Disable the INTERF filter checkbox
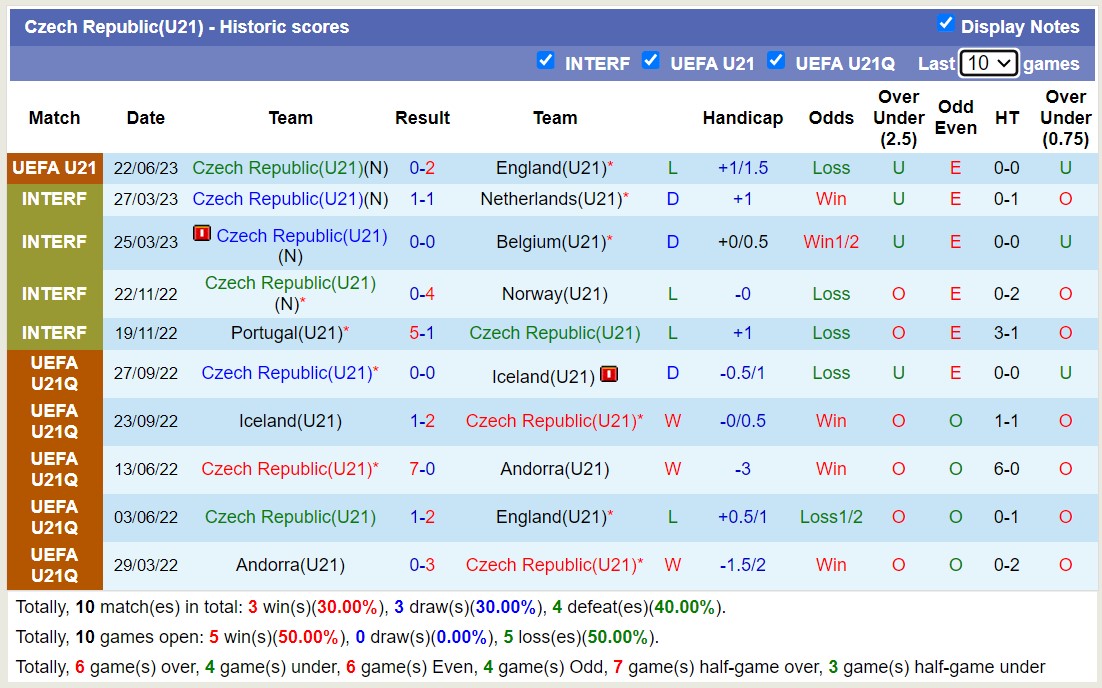 (546, 60)
